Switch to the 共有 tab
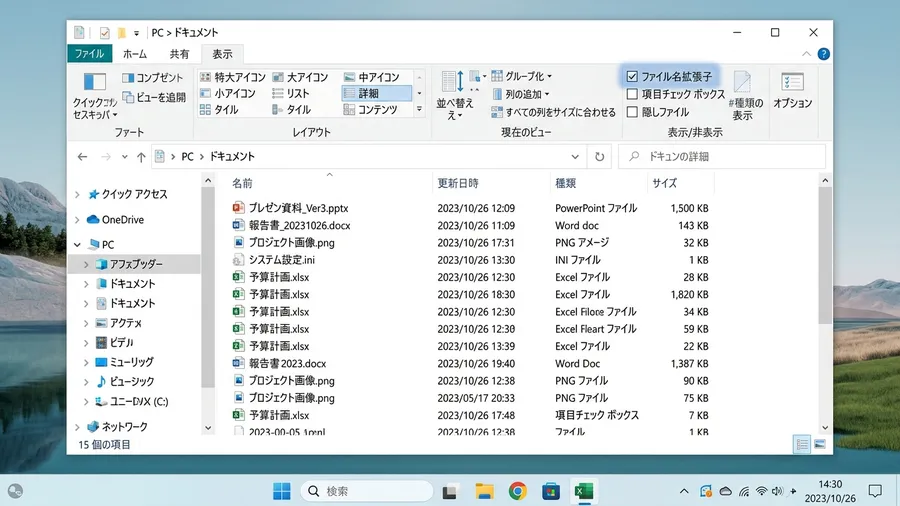Screen dimensions: 900x506 pos(179,54)
